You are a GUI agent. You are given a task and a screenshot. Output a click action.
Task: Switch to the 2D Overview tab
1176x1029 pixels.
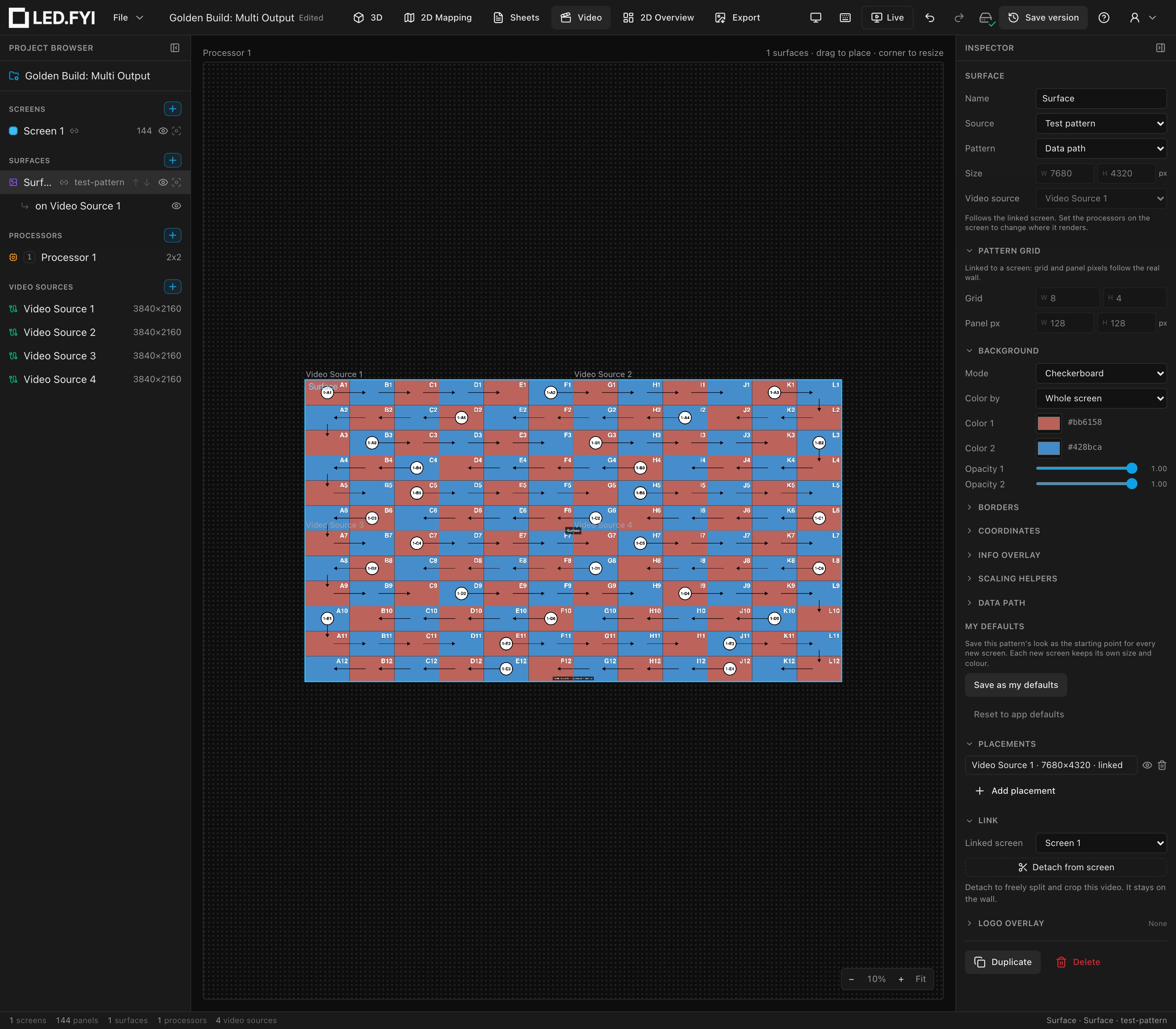[x=659, y=18]
